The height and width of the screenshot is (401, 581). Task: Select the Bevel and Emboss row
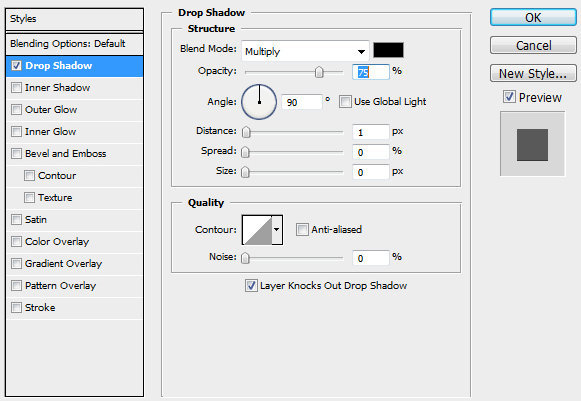74,153
